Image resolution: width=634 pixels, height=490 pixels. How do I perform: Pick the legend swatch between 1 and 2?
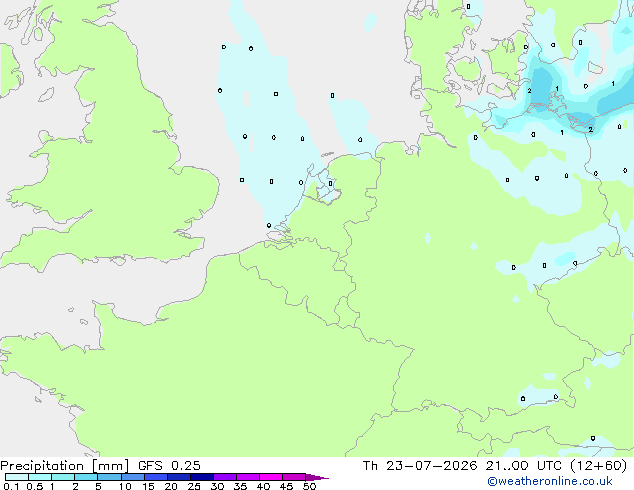coord(63,477)
